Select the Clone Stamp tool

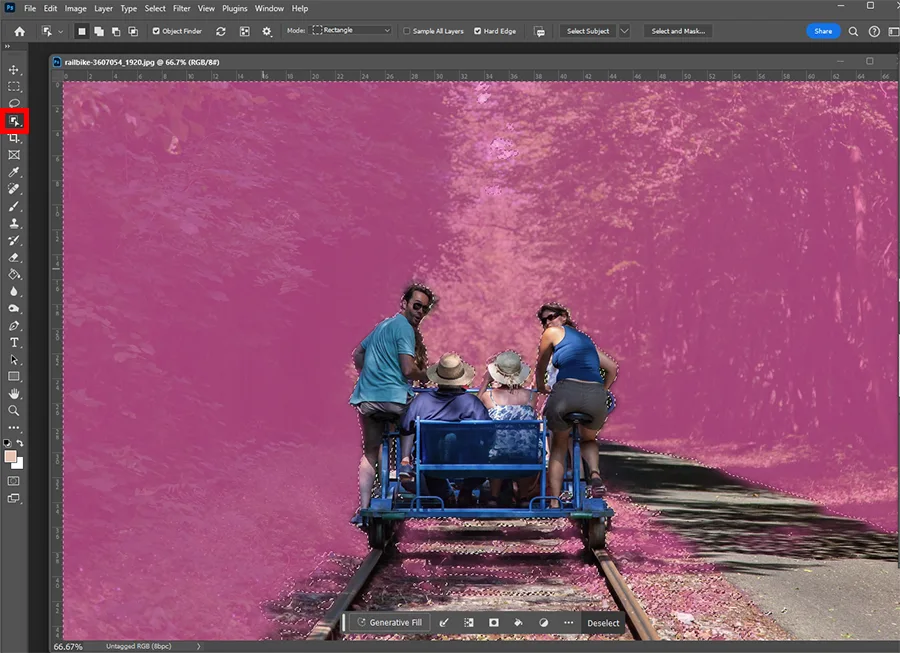(x=14, y=223)
